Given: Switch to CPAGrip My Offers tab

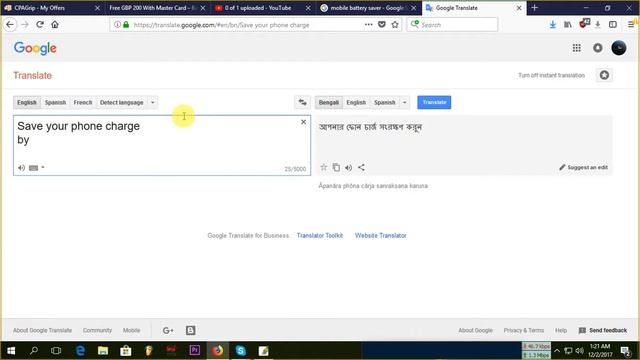Looking at the screenshot, I should click(x=52, y=8).
